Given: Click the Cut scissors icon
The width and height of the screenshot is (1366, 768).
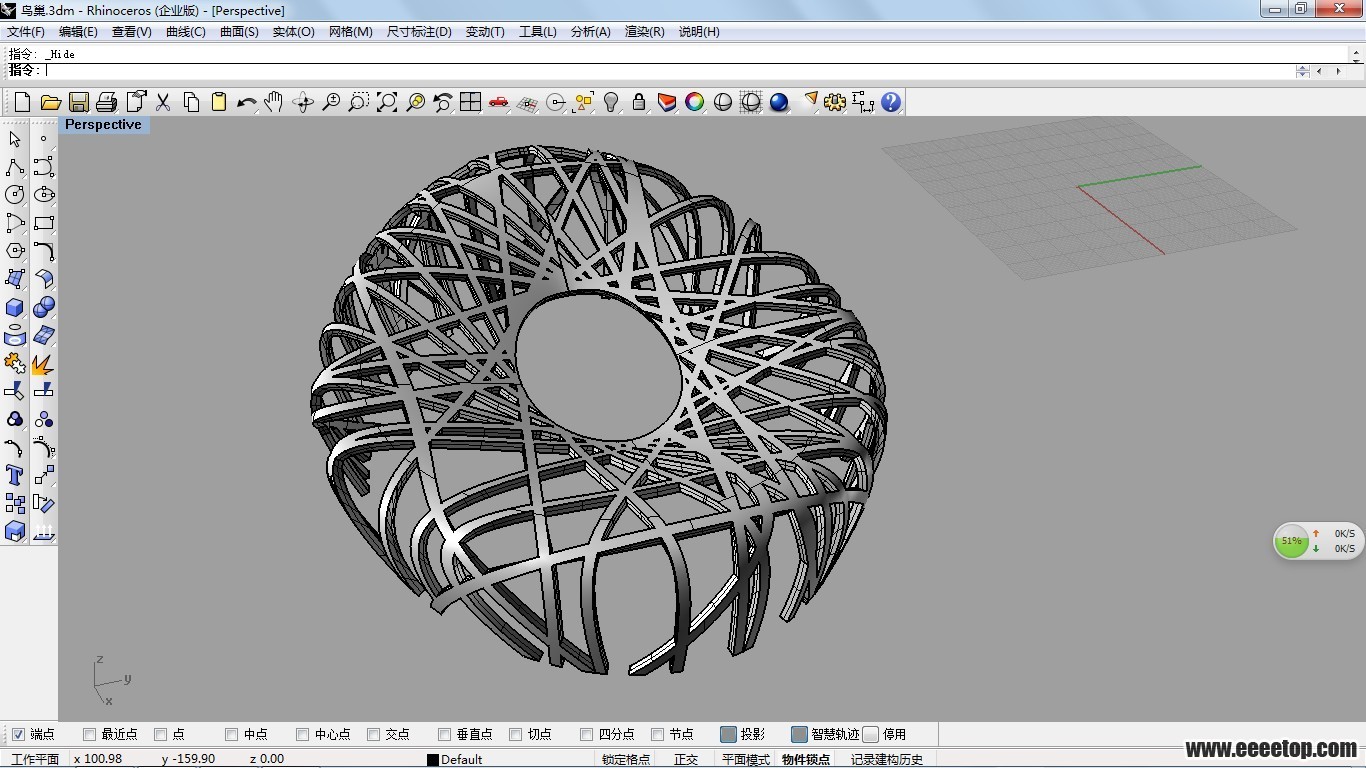Looking at the screenshot, I should 163,102.
